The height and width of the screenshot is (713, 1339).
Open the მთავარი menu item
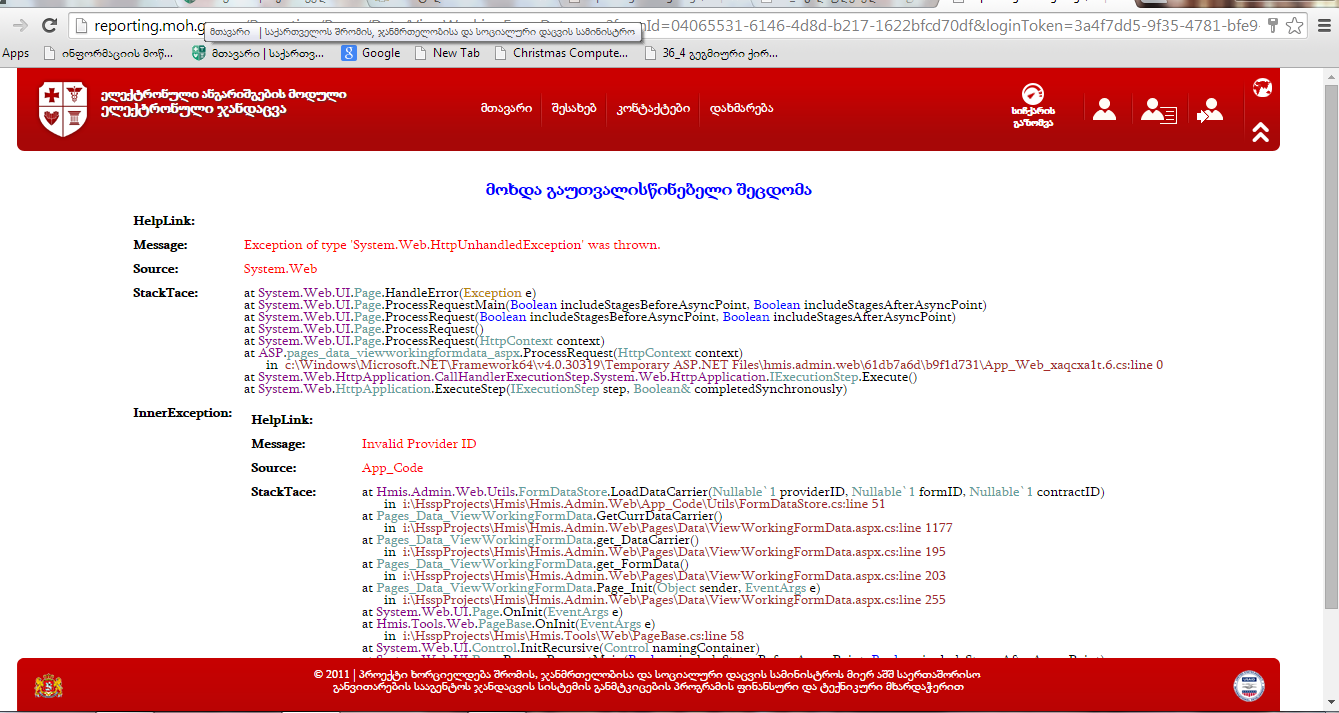506,108
